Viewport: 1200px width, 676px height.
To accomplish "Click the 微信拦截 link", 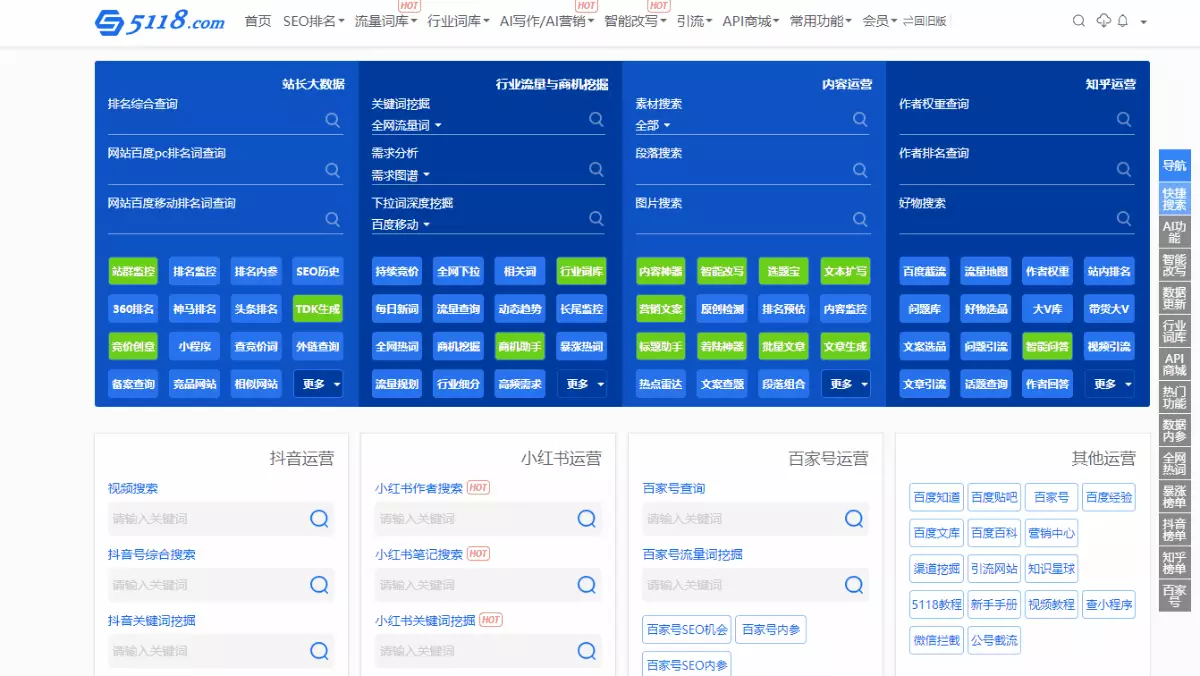I will pyautogui.click(x=936, y=641).
